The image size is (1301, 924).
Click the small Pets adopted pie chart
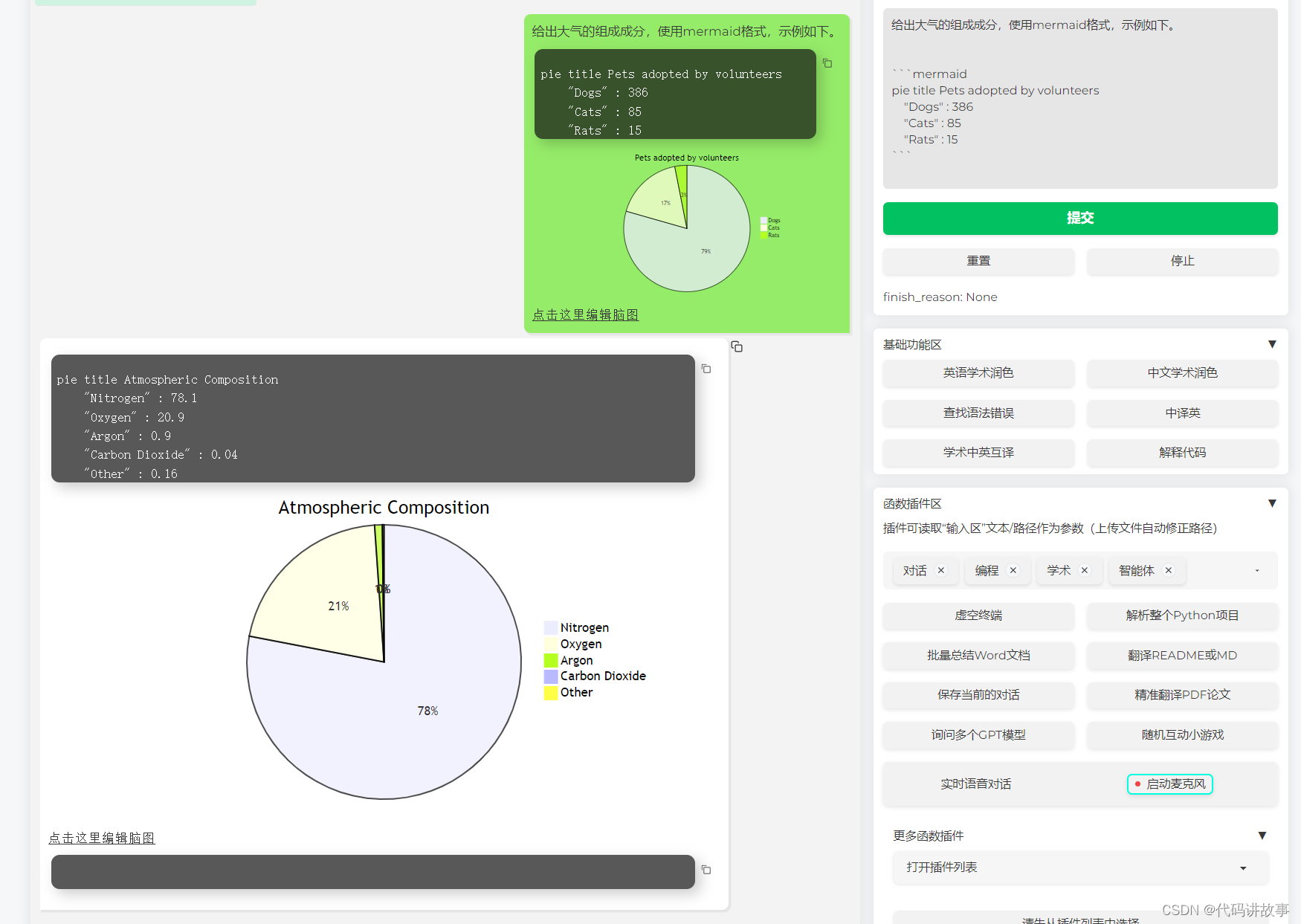(x=687, y=228)
